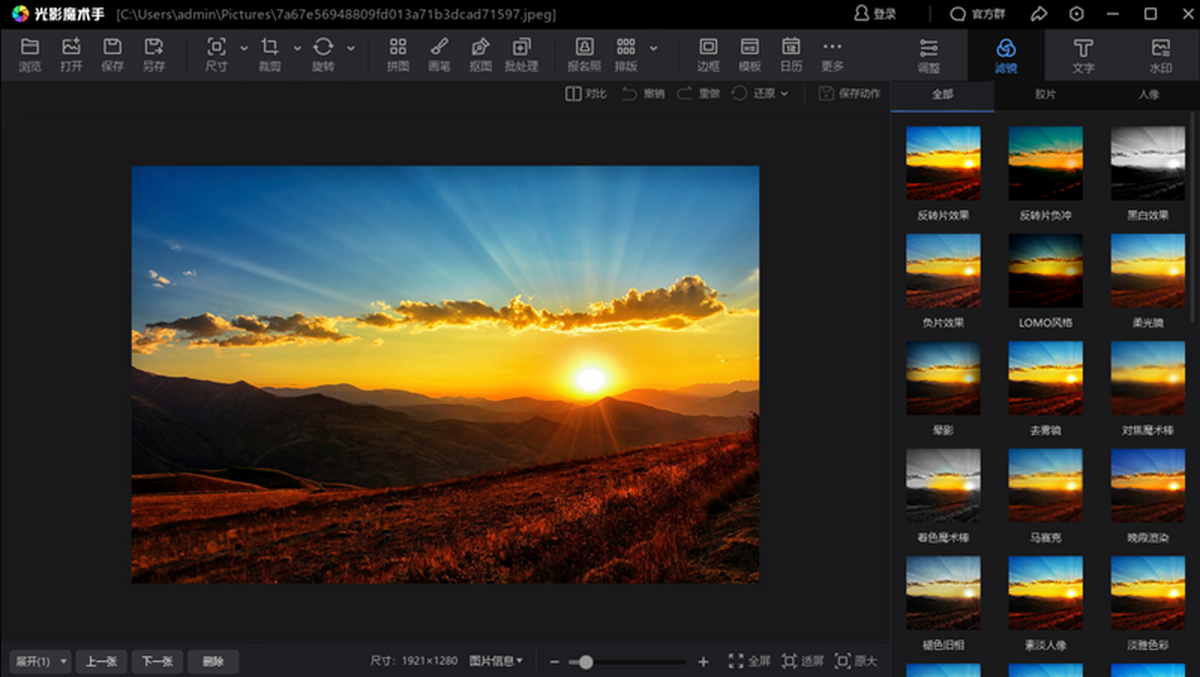Click the 批处理 batch processing icon
The image size is (1200, 677).
[x=521, y=53]
